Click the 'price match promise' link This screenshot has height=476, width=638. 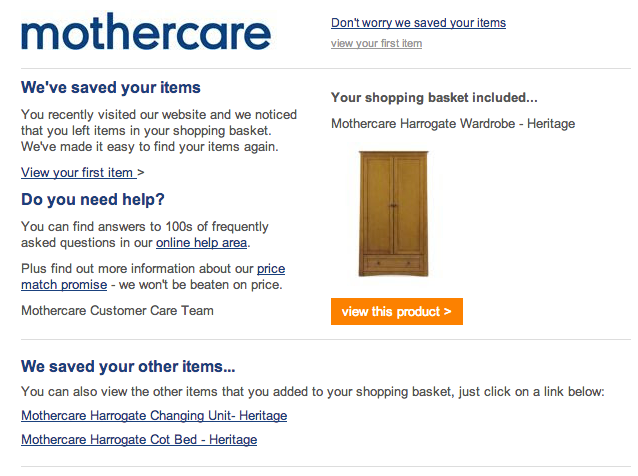(153, 277)
